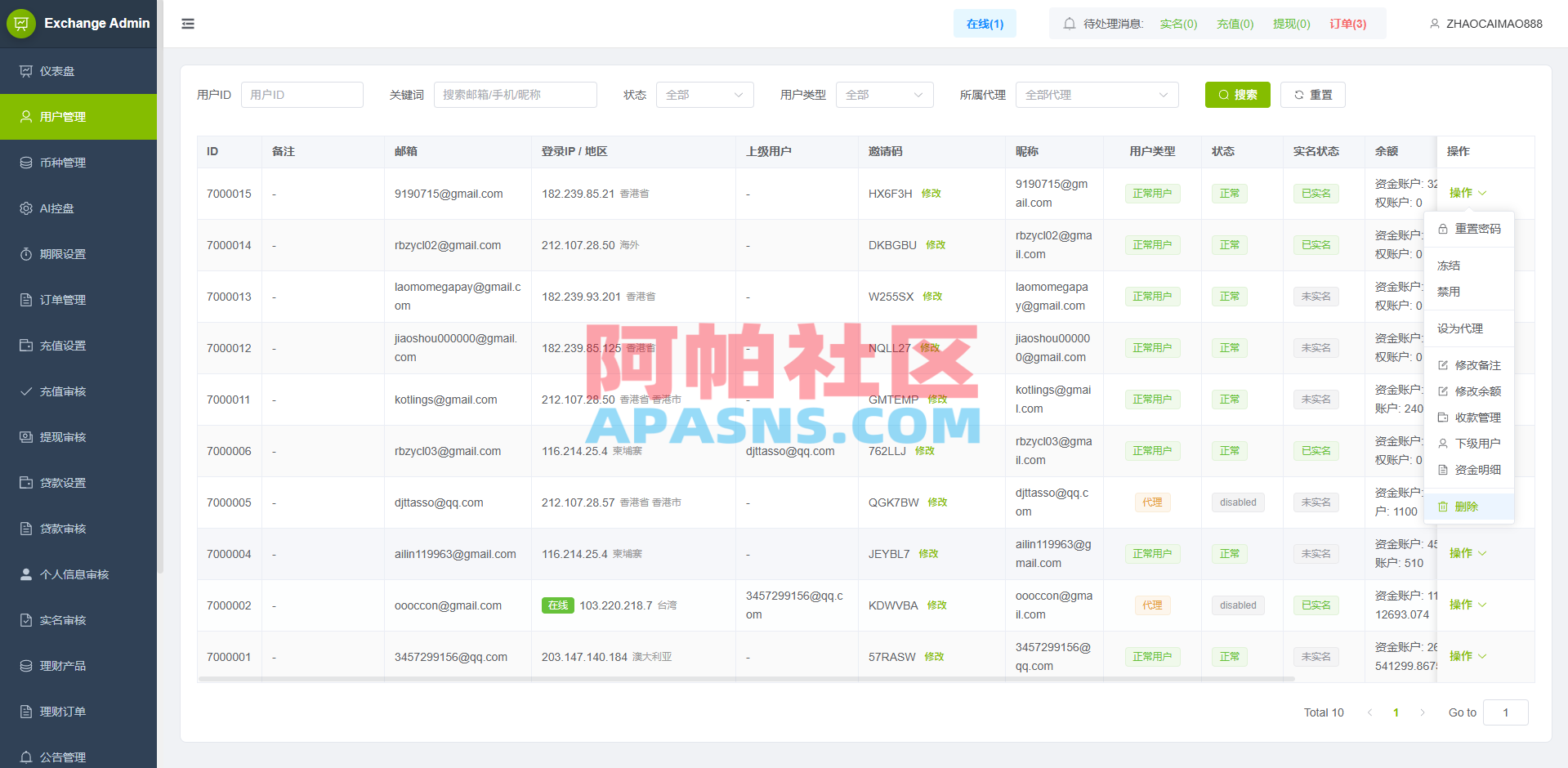1568x768 pixels.
Task: Click the Go to page number field
Action: click(x=1505, y=712)
